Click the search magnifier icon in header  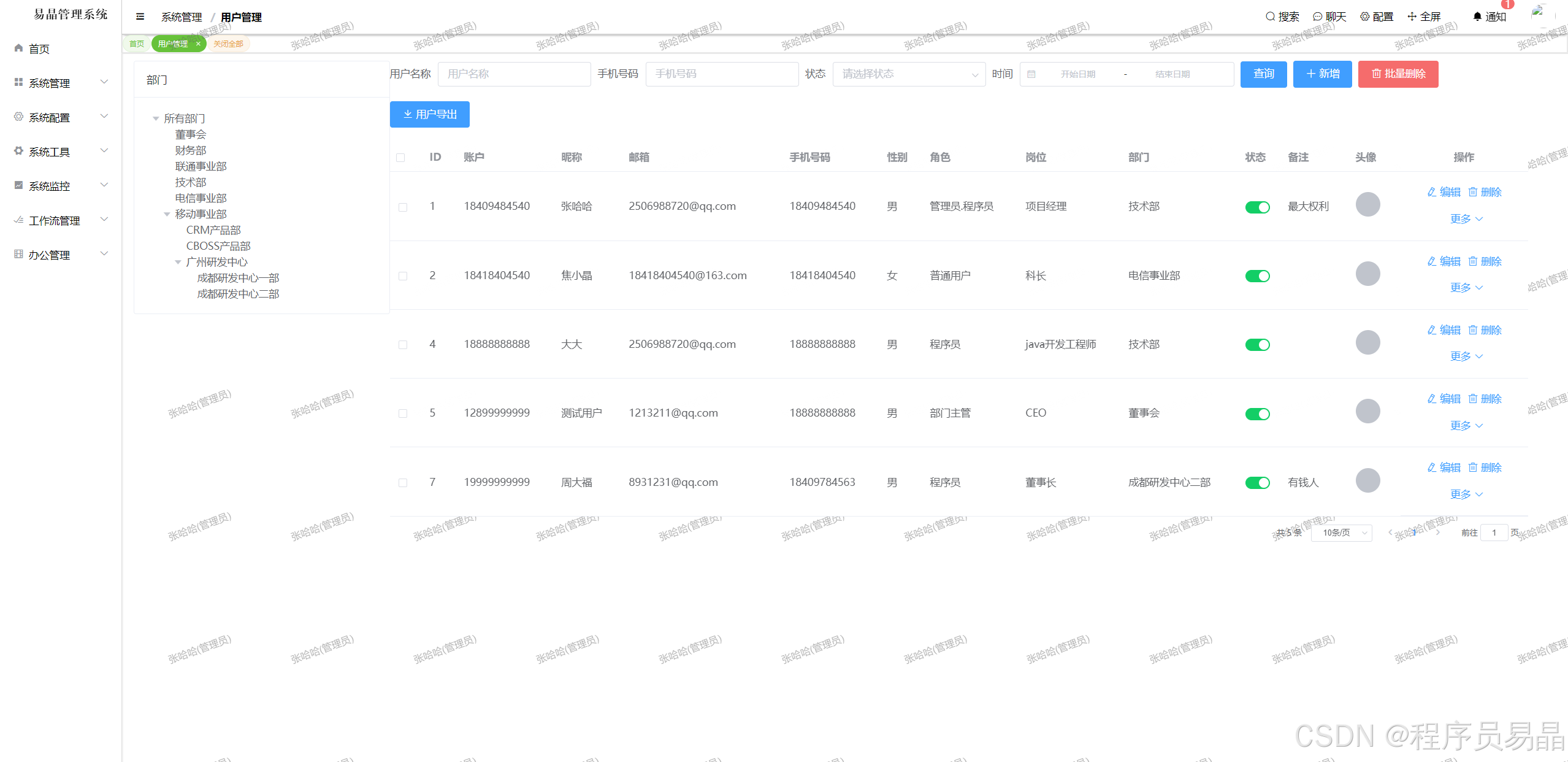coord(1270,17)
